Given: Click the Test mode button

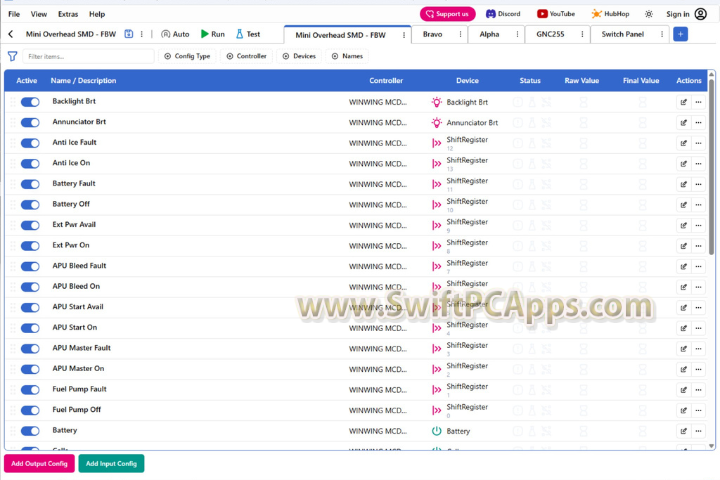Looking at the screenshot, I should pos(248,34).
